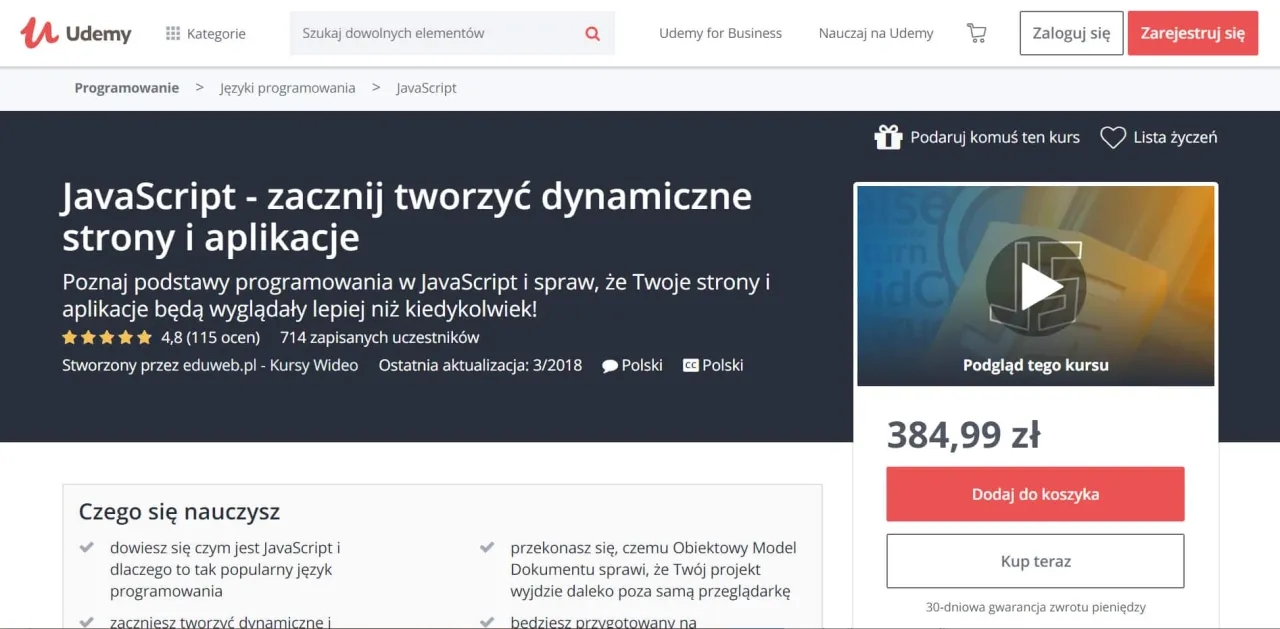This screenshot has height=629, width=1280.
Task: Click the 'Zaloguj się' button
Action: [x=1070, y=33]
